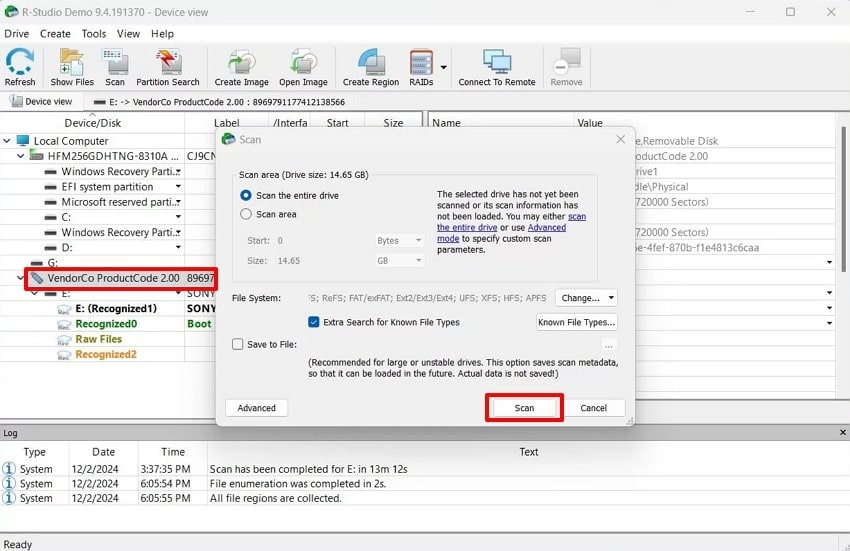Close the Scan dialog
The height and width of the screenshot is (551, 850).
click(621, 139)
